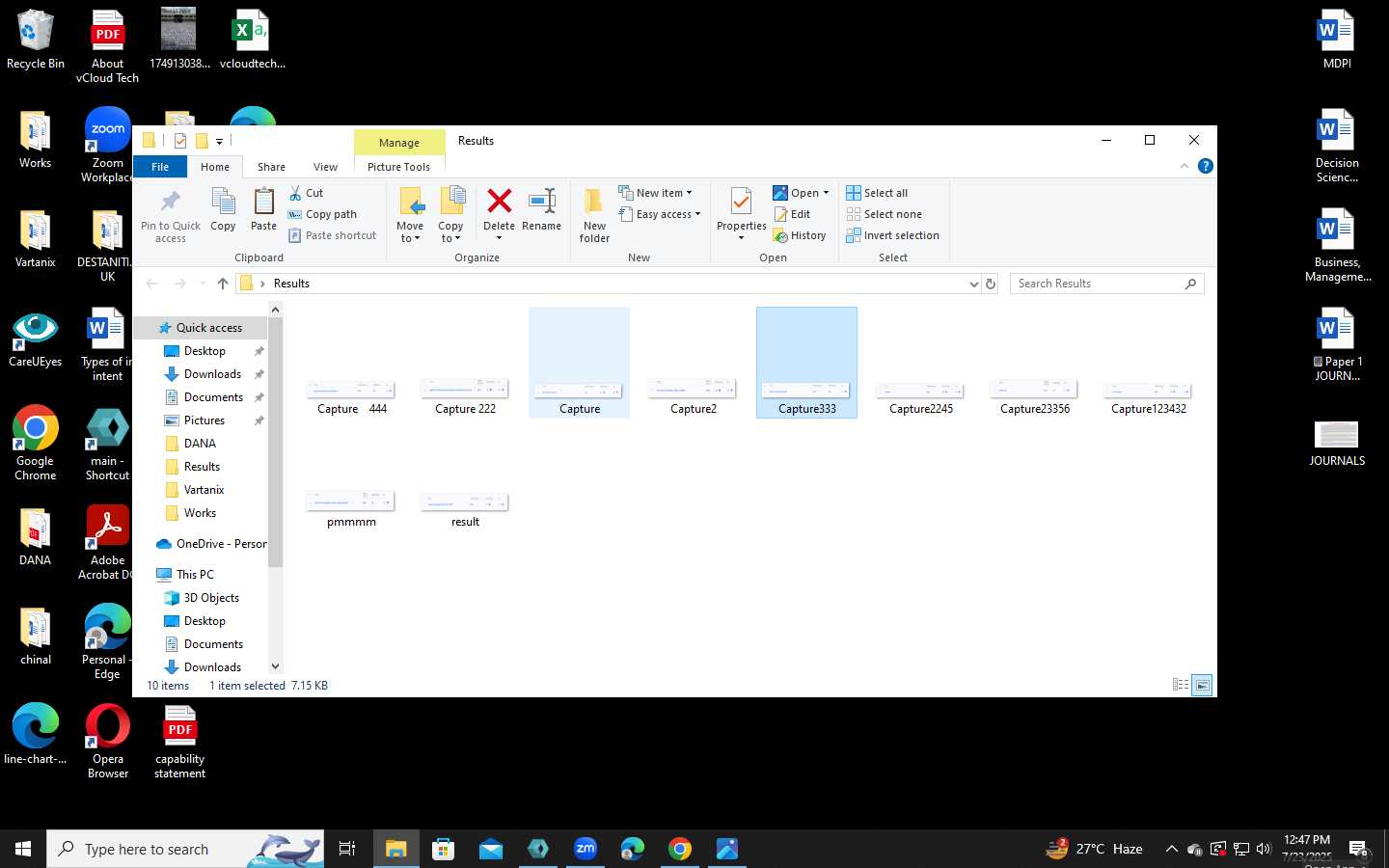
Task: Collapse the ribbon with chevron
Action: (1185, 166)
